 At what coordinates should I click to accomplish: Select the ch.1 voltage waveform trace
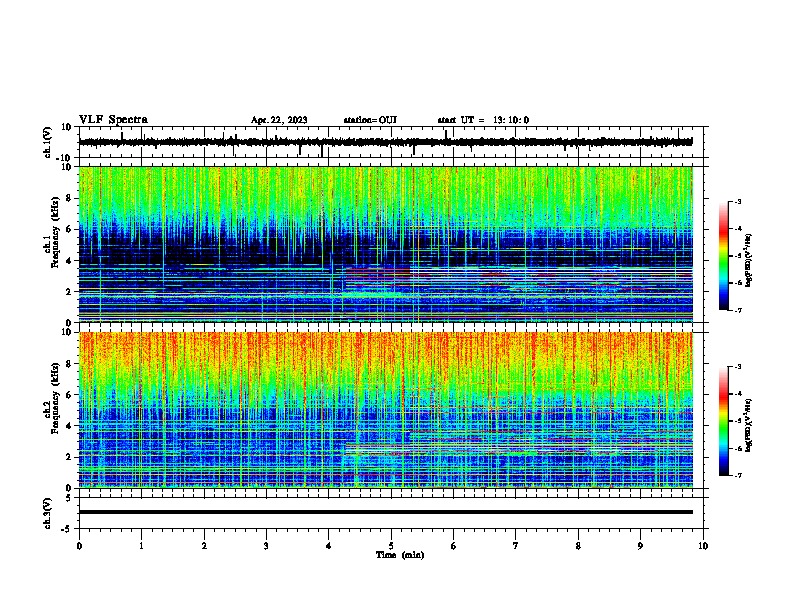385,142
